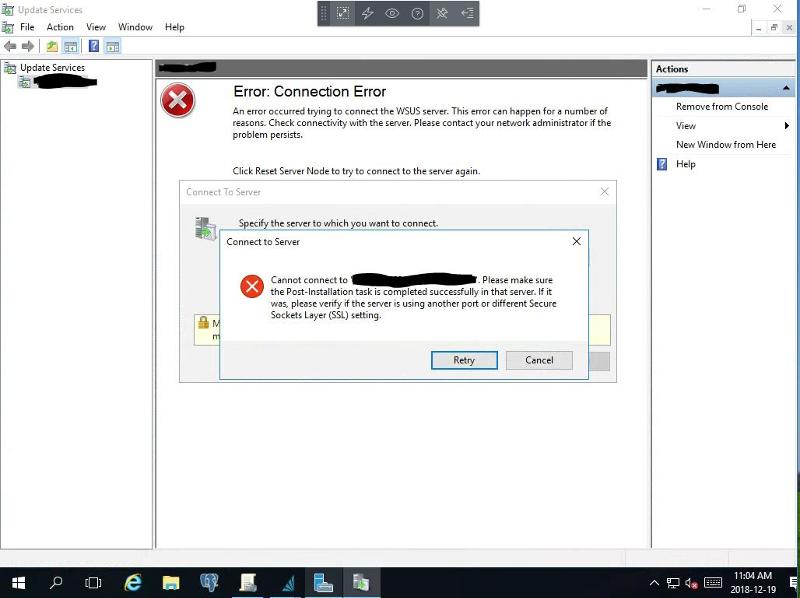Click the fullscreen icon in the remote toolbar
This screenshot has height=598, width=800.
pyautogui.click(x=343, y=14)
